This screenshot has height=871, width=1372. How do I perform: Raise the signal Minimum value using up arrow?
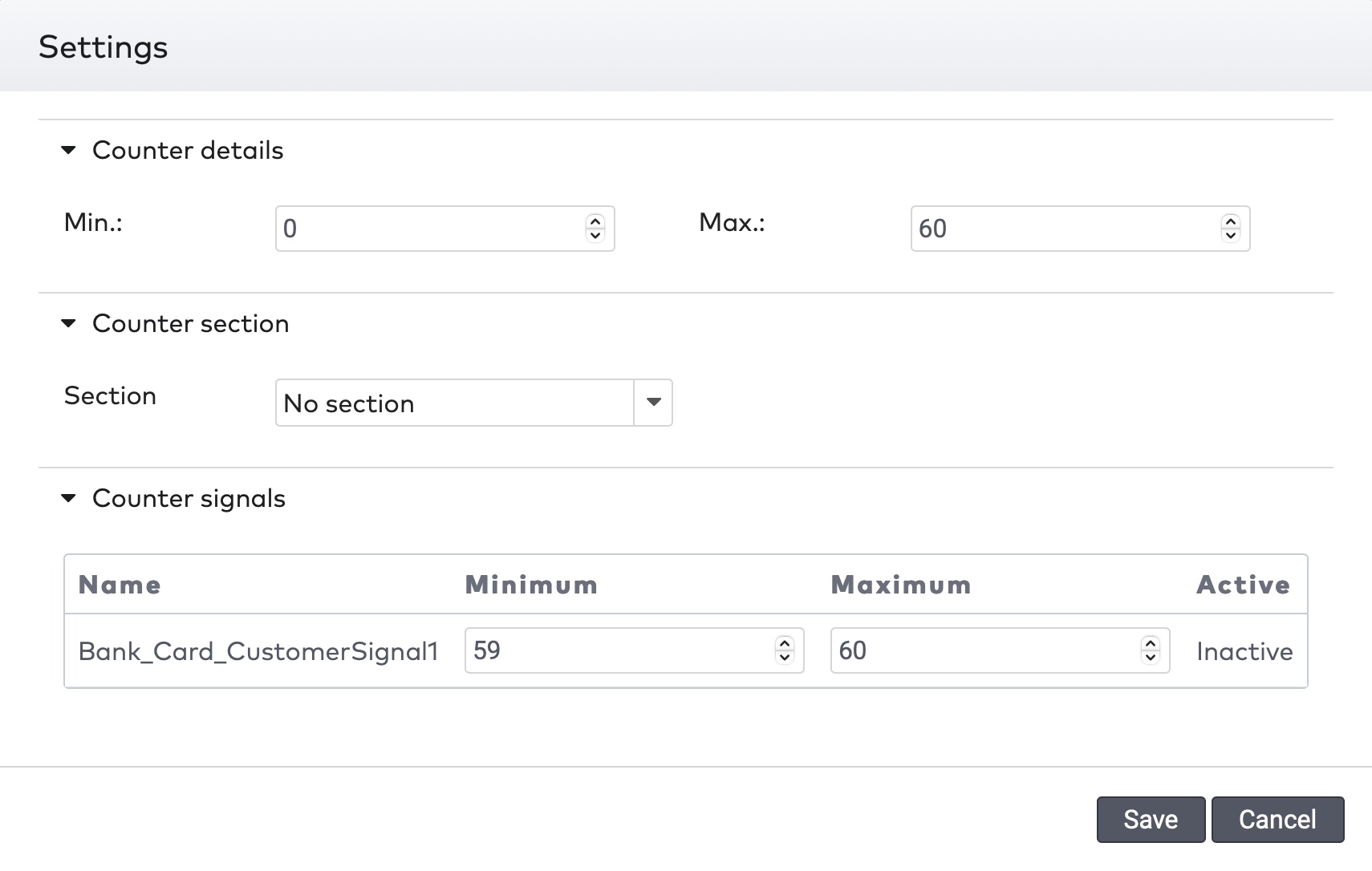pos(784,643)
